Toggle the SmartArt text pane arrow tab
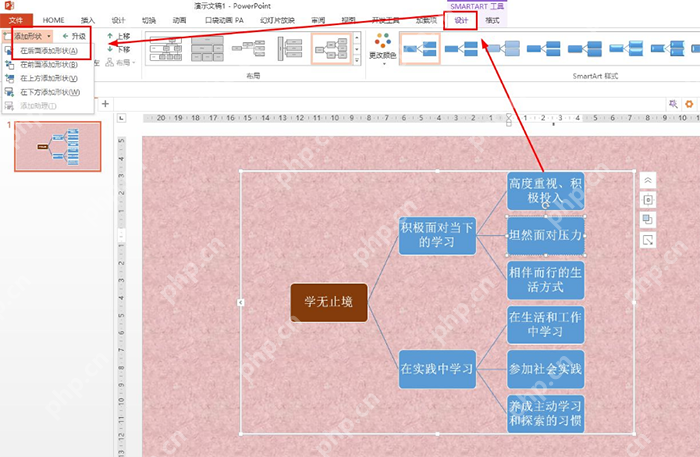 [x=241, y=303]
